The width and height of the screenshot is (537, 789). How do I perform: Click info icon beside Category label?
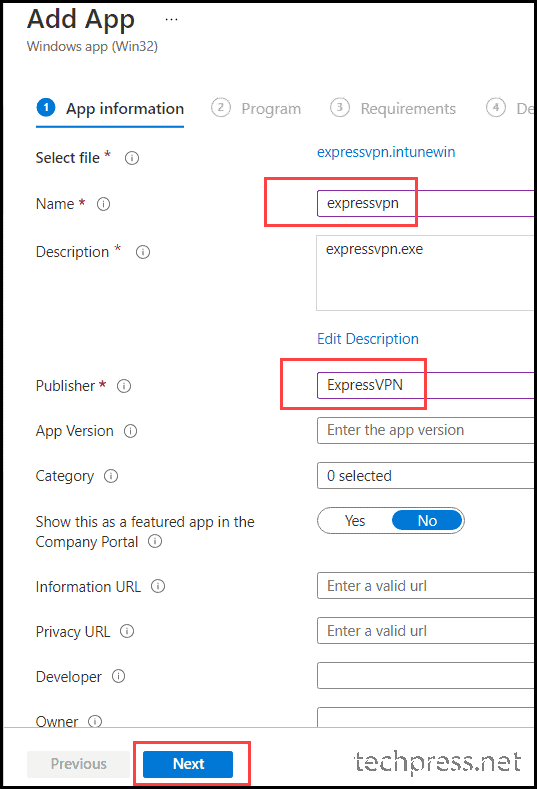(111, 476)
